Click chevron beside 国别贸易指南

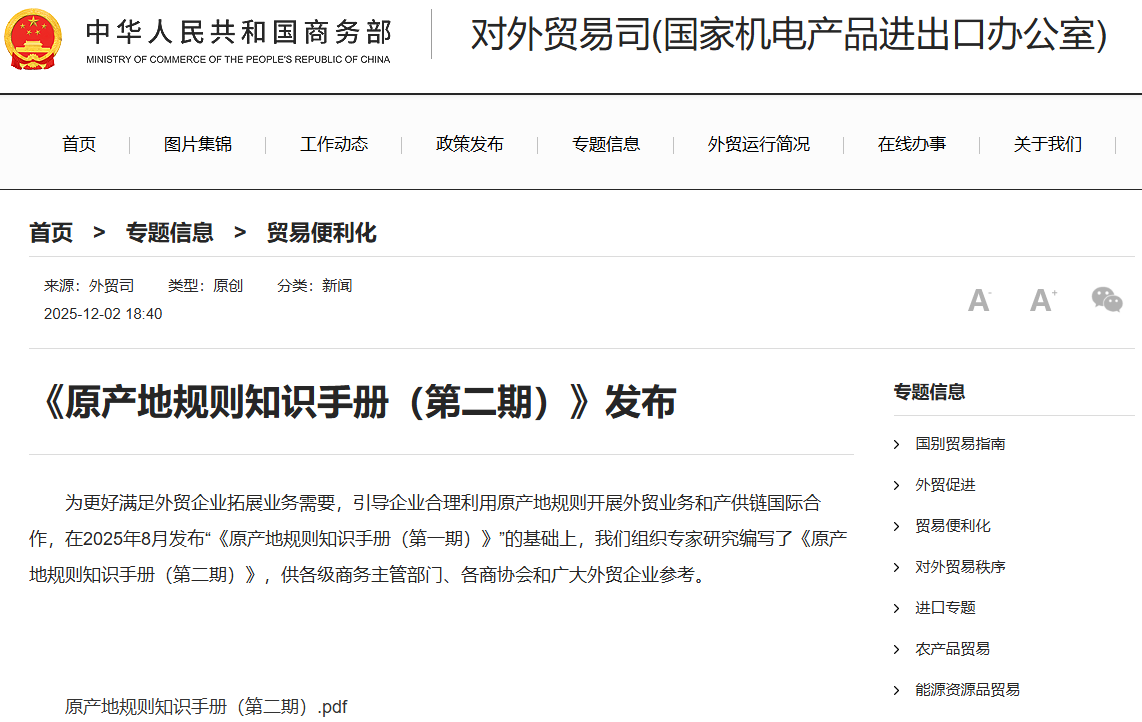(897, 444)
